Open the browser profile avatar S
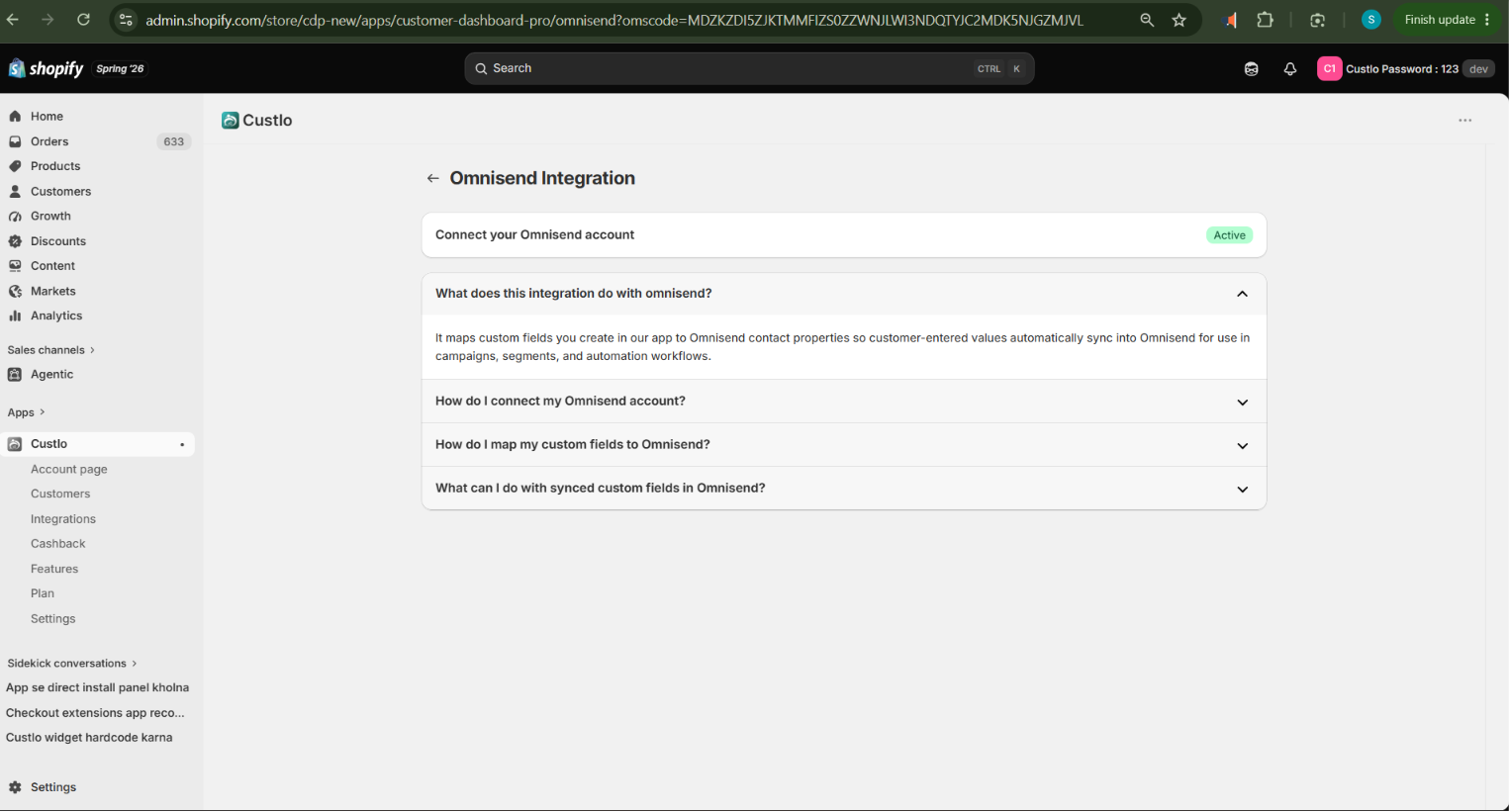 1371,20
